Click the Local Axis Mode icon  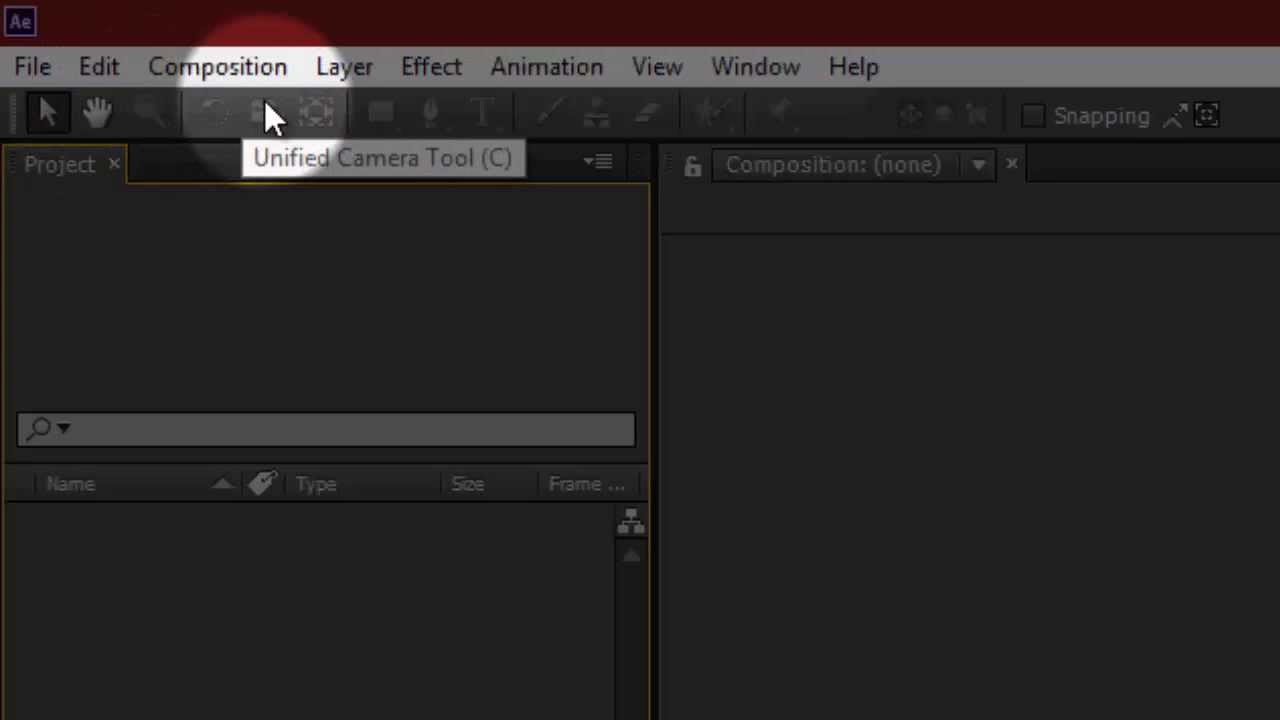tap(910, 115)
